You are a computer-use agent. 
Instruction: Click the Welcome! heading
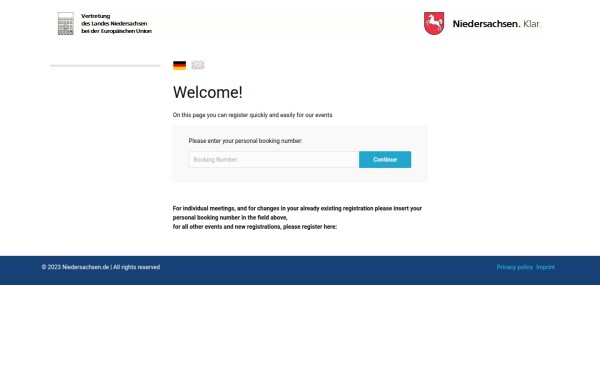208,92
